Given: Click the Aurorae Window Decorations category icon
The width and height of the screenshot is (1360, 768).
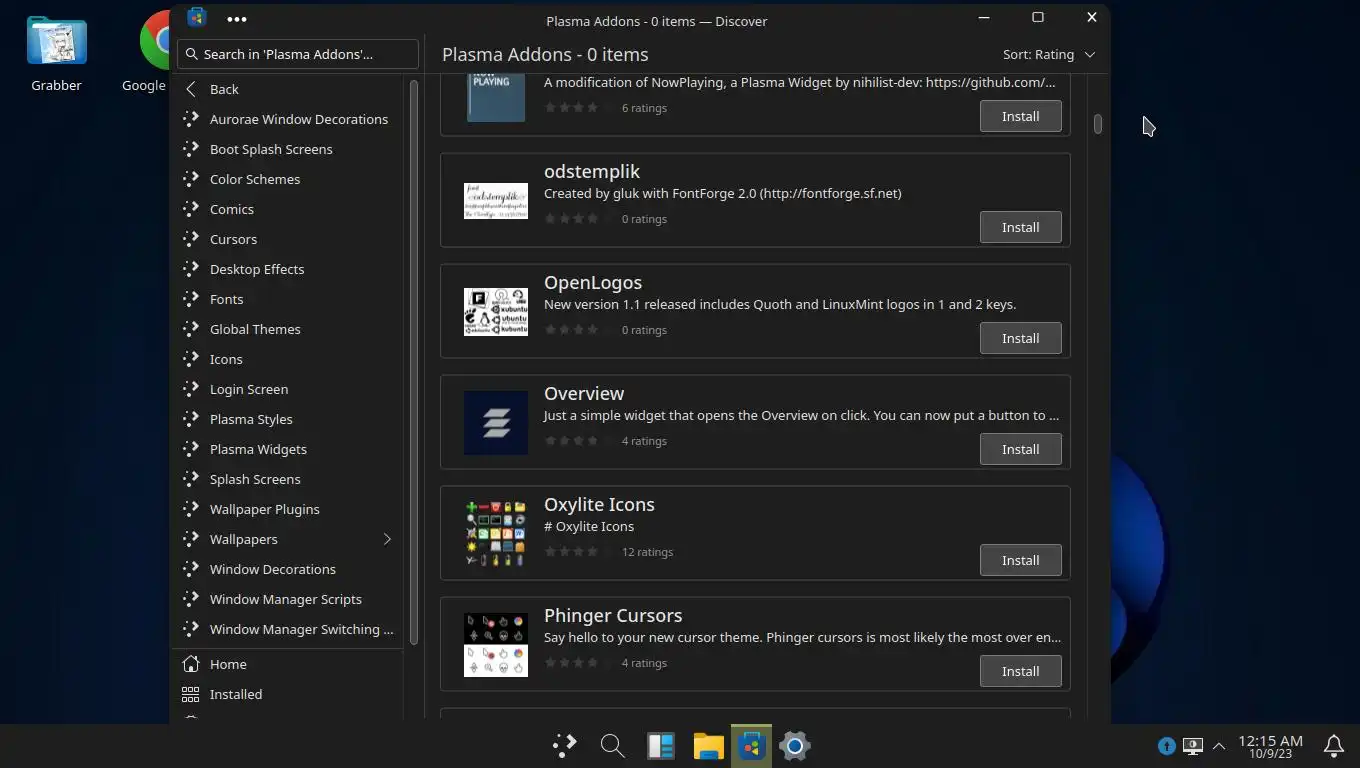Looking at the screenshot, I should pos(191,119).
